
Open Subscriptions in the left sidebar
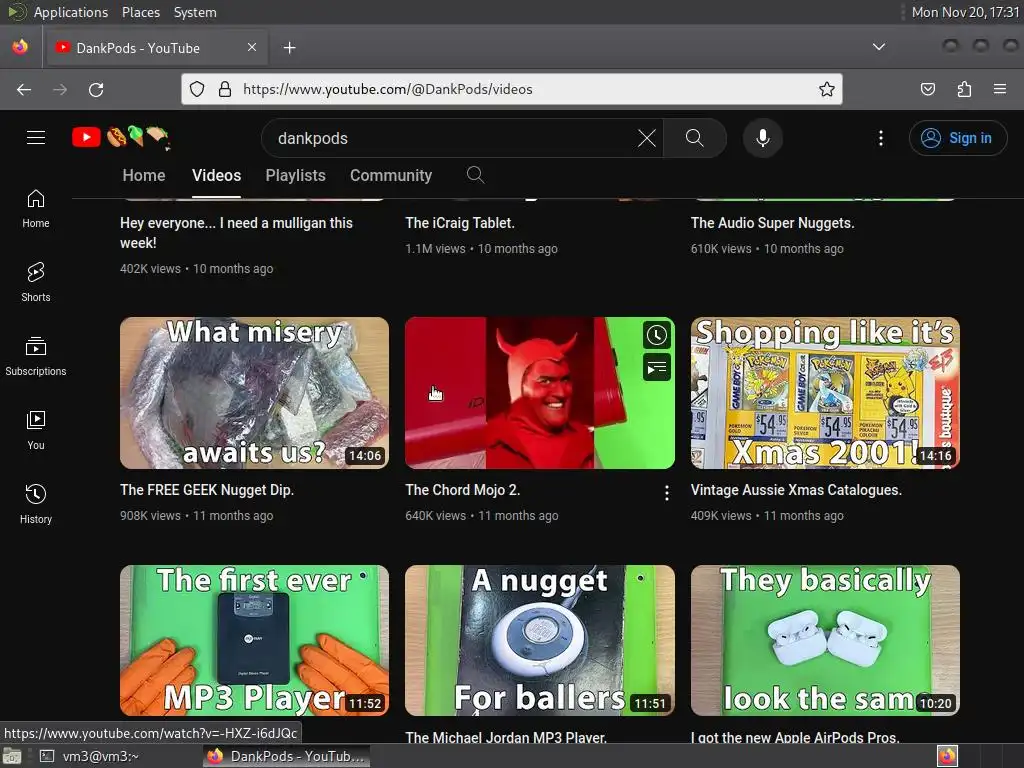(x=36, y=357)
